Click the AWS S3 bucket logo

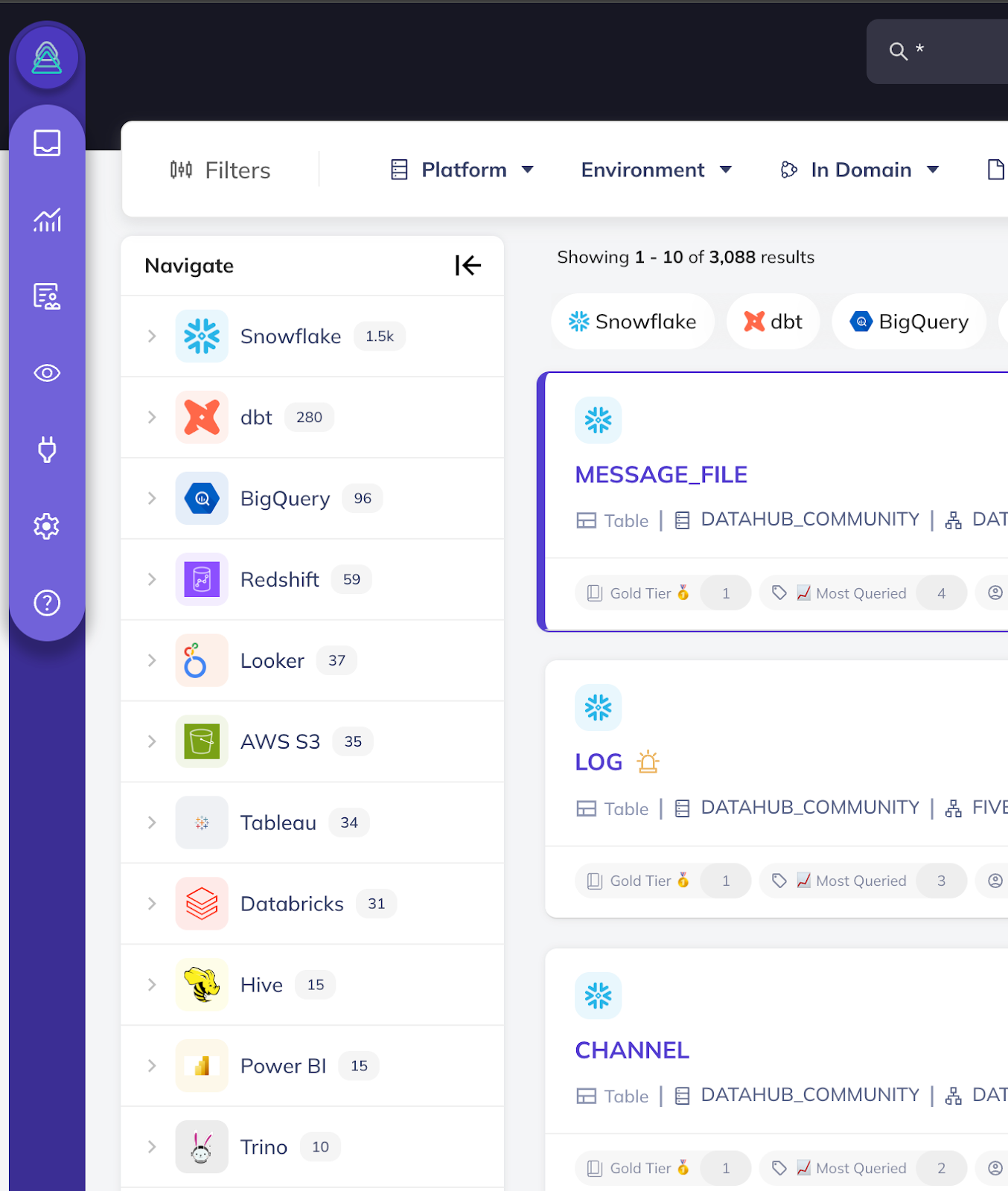pos(202,741)
